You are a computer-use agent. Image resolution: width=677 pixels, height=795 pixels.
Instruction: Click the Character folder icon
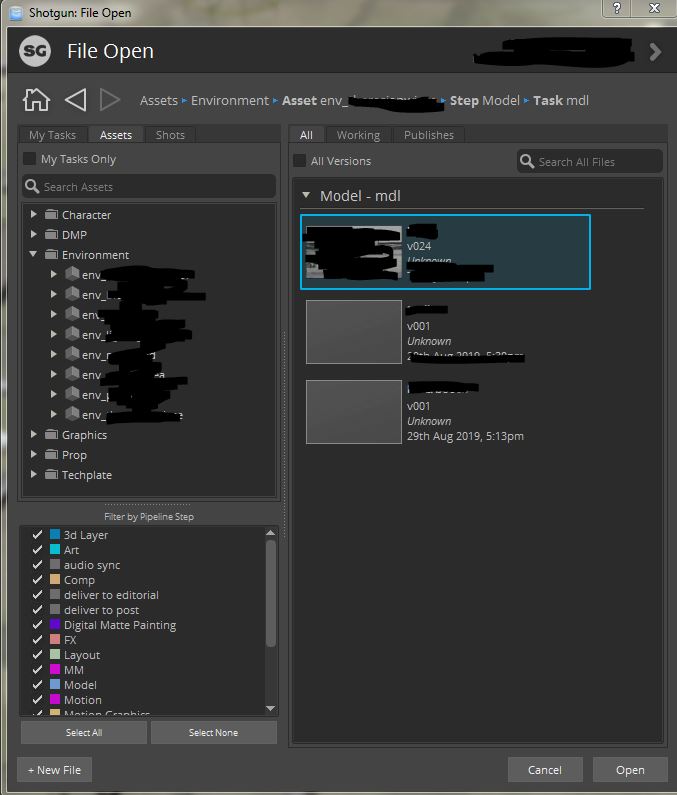point(51,214)
